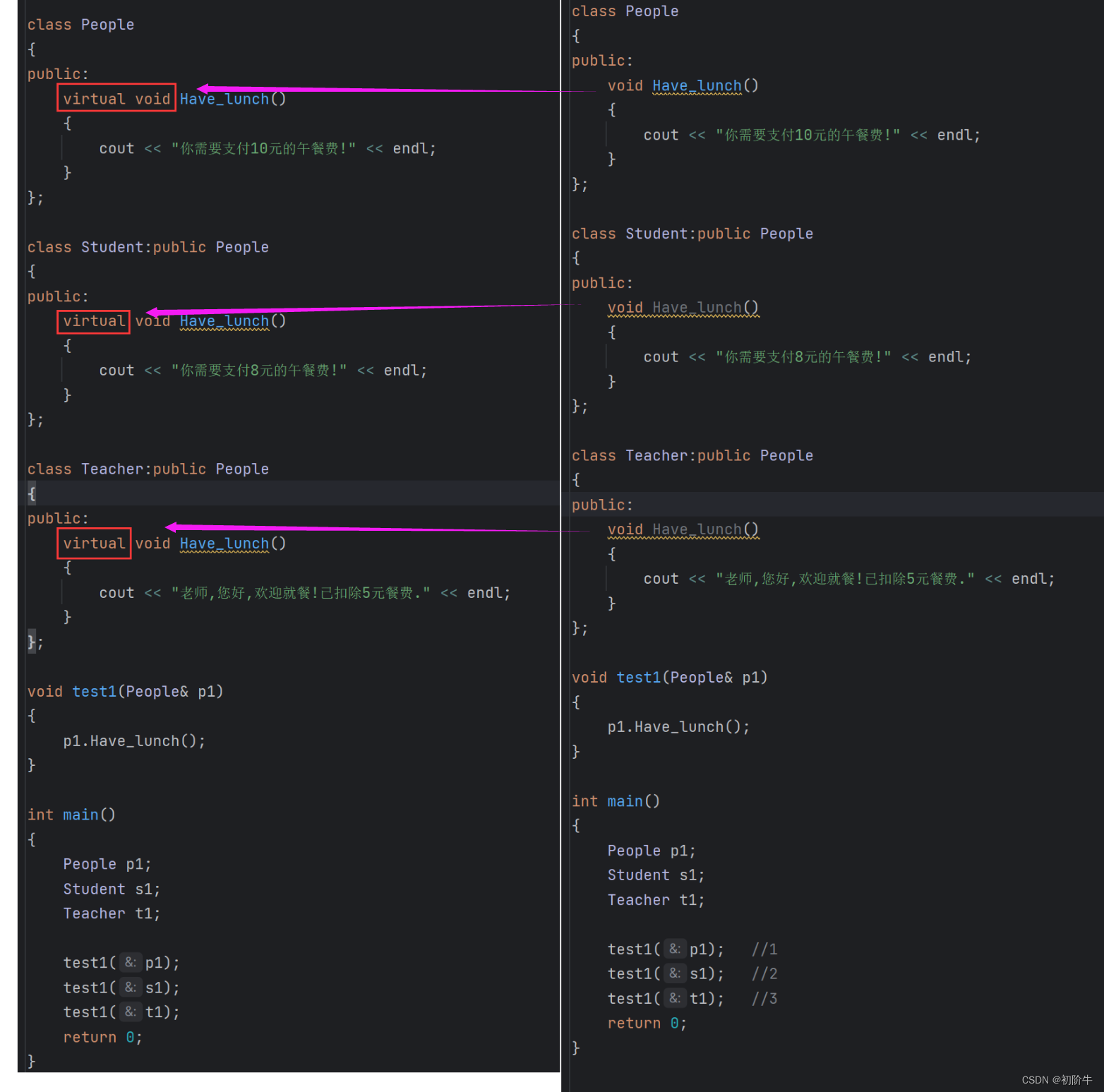Click the '//1' comment in right pane

pos(764,949)
